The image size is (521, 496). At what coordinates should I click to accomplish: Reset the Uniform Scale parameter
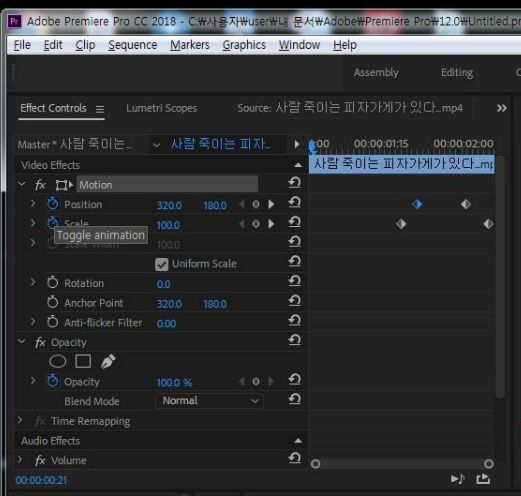(295, 262)
